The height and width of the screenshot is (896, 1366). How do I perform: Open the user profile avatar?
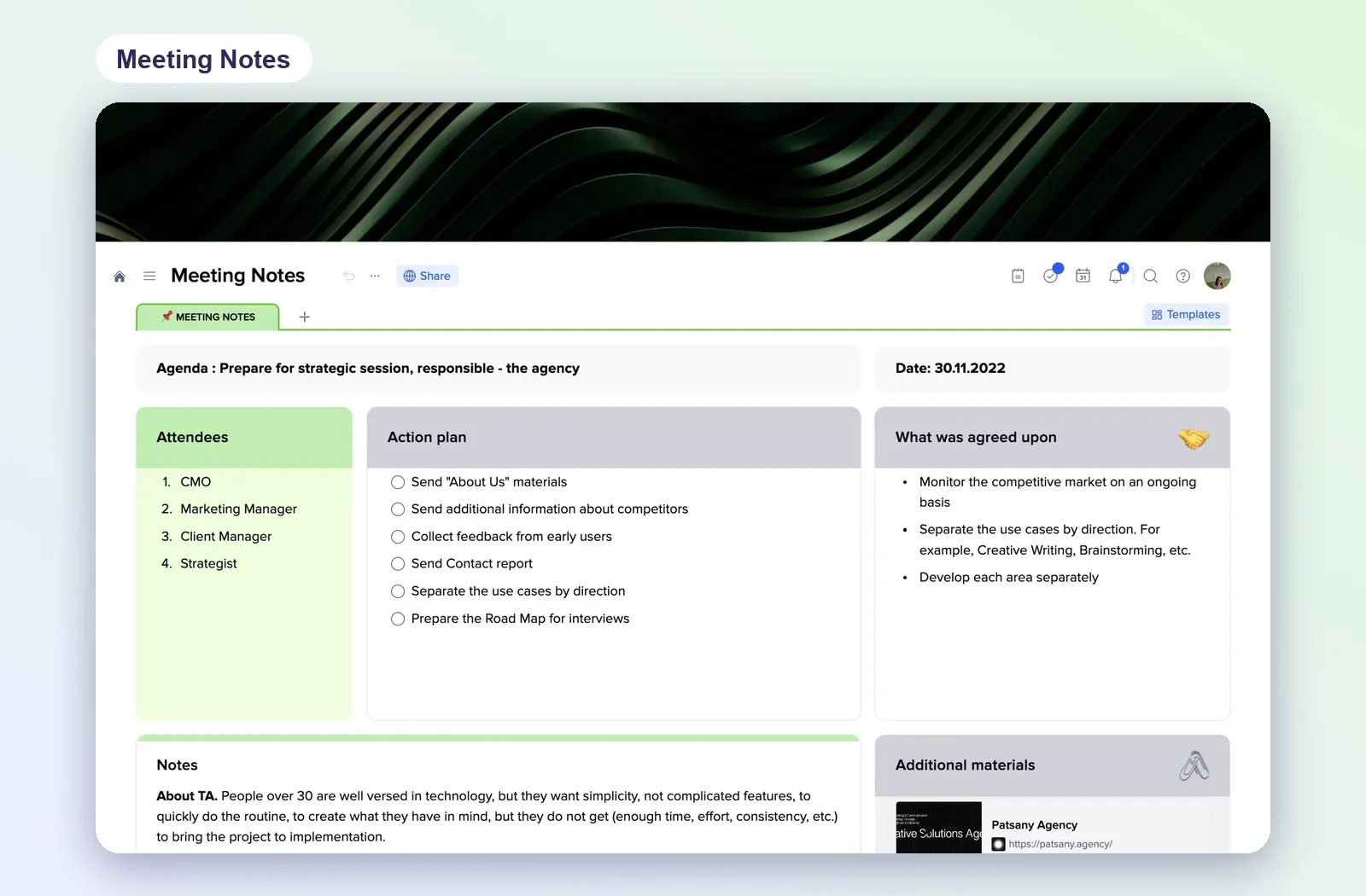(1217, 276)
